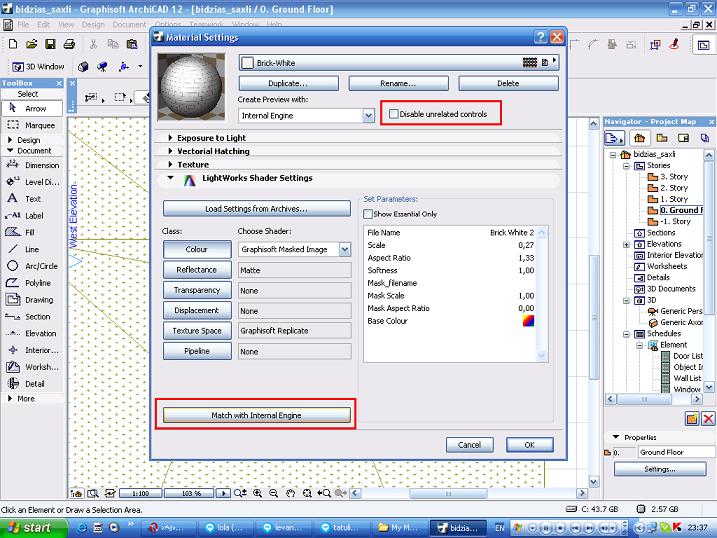
Task: Click the Windows start button
Action: 33,528
